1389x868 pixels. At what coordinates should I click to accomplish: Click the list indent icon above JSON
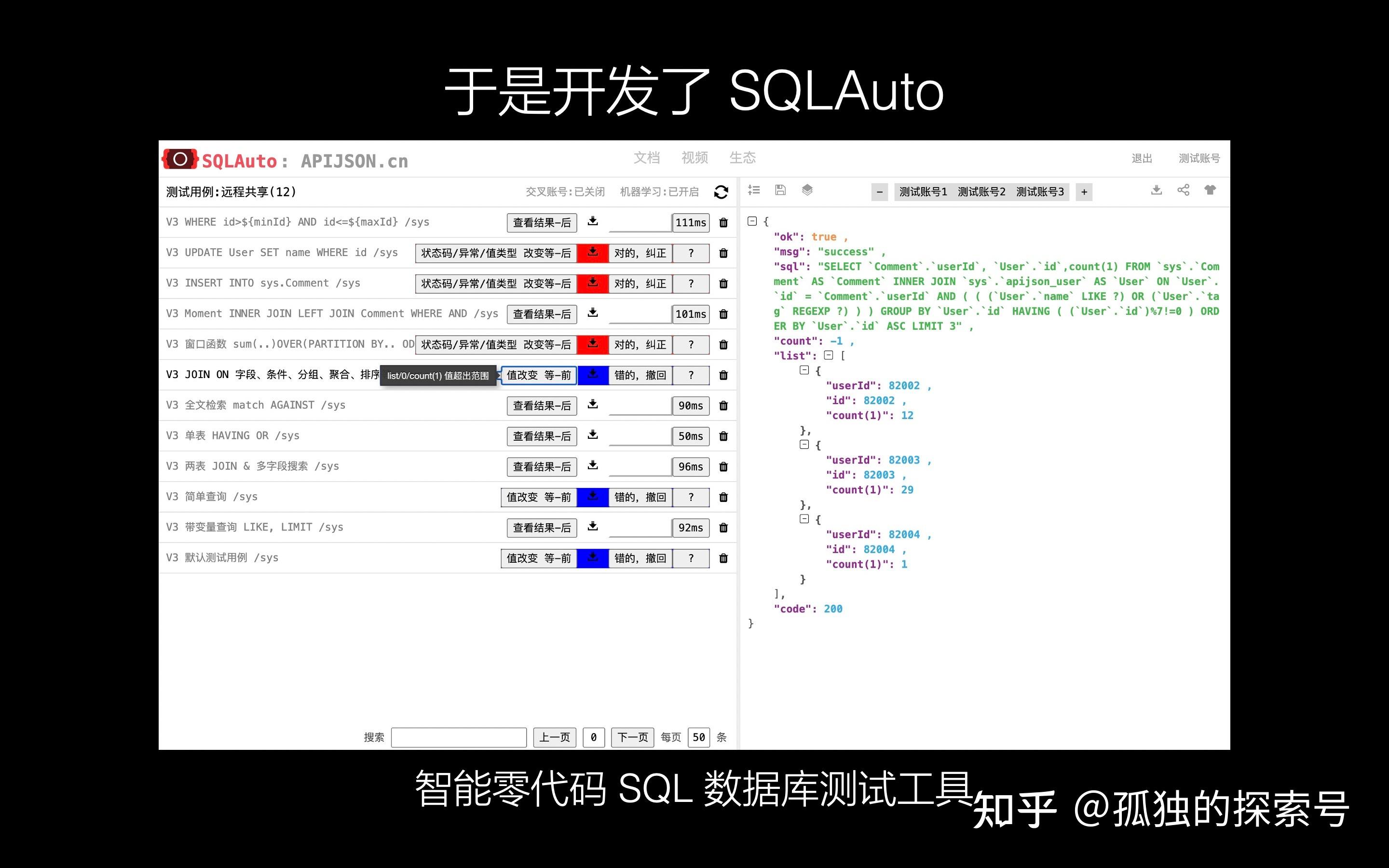[x=754, y=190]
